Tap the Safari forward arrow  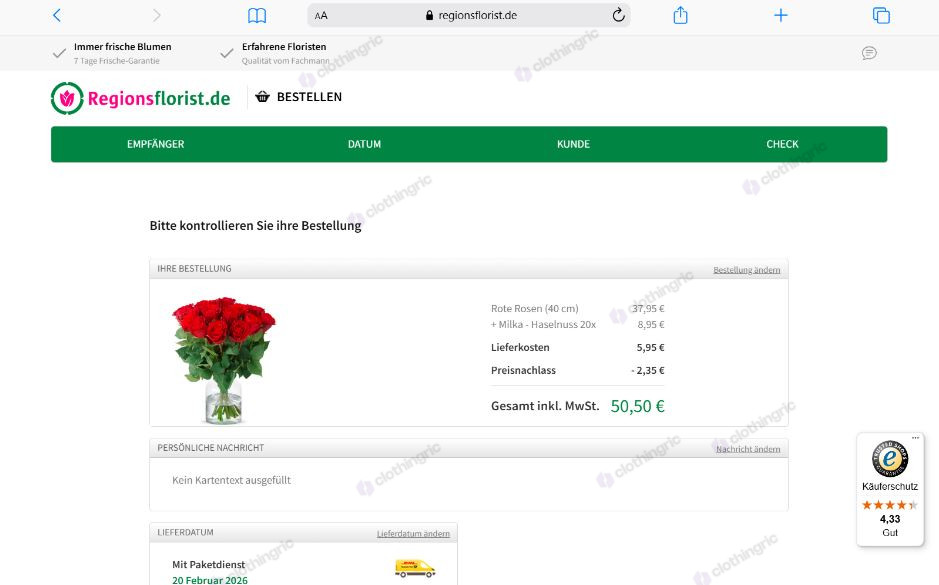point(156,15)
